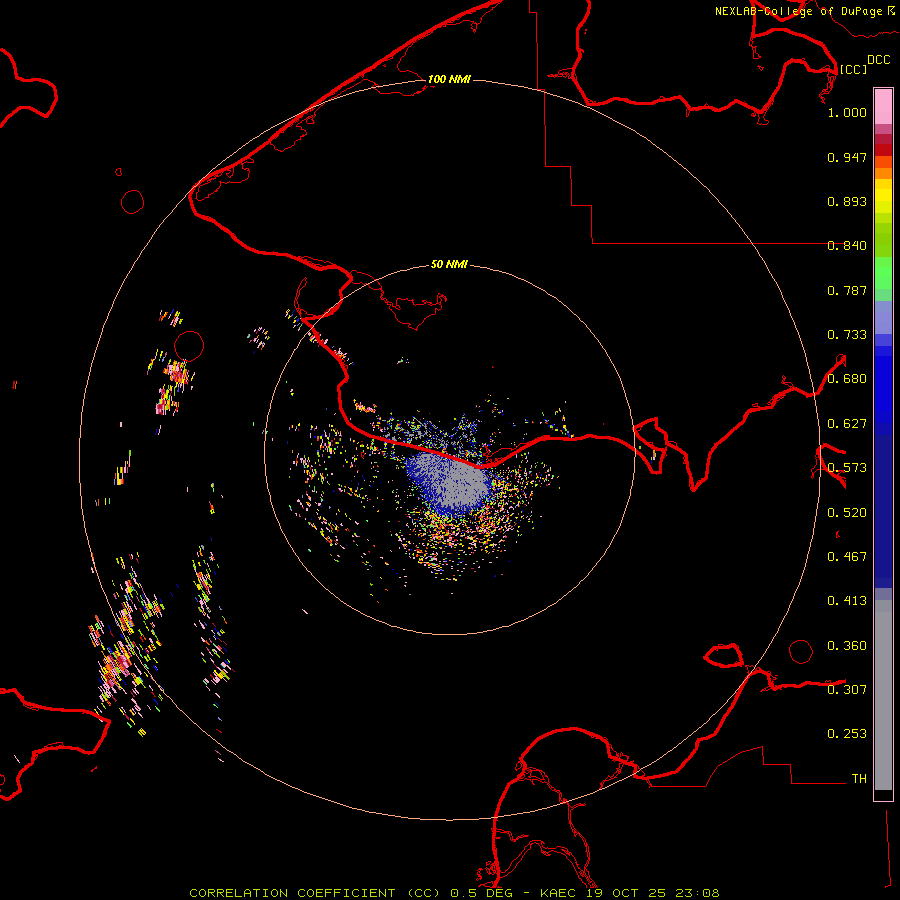This screenshot has width=900, height=900.
Task: Click the NEXLAB-College of DuPage title text
Action: click(799, 11)
